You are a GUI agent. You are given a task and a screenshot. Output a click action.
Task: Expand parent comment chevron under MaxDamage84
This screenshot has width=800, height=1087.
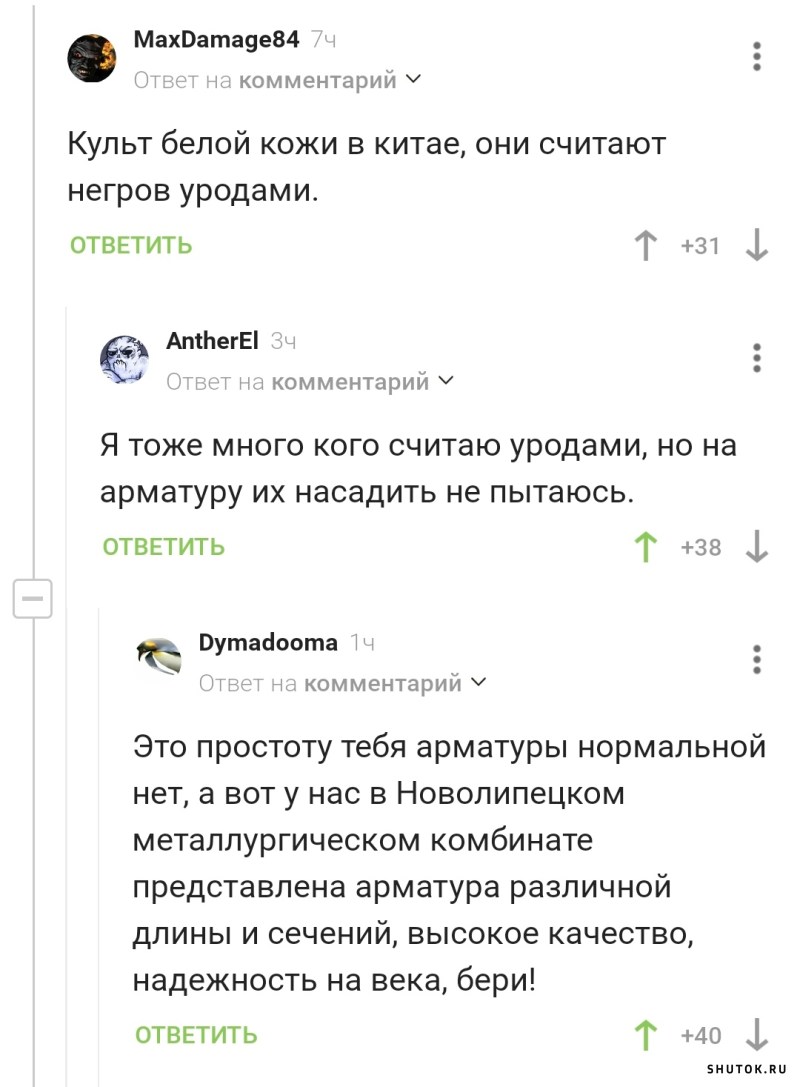[x=412, y=79]
